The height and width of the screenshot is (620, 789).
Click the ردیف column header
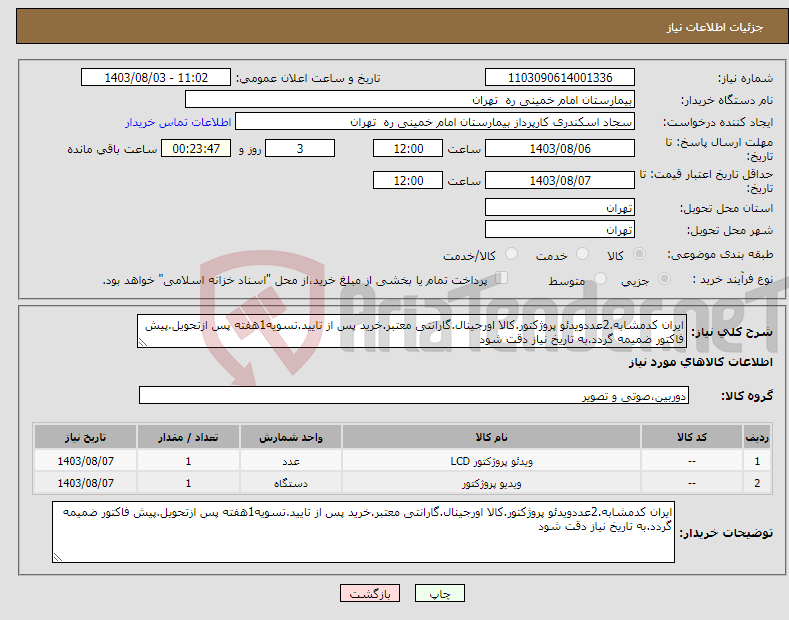(757, 437)
